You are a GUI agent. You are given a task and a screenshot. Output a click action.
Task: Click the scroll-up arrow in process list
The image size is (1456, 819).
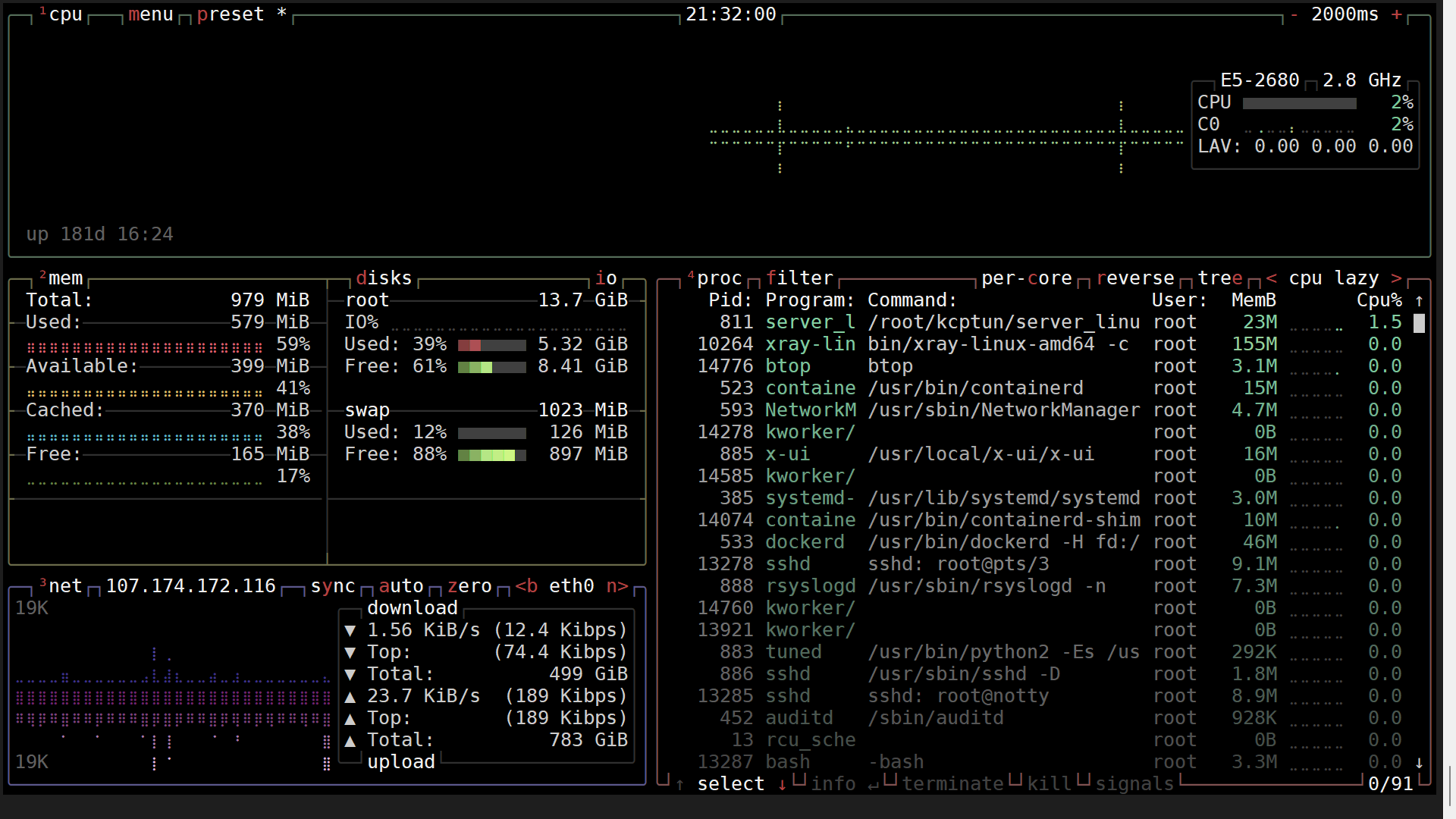point(1419,300)
